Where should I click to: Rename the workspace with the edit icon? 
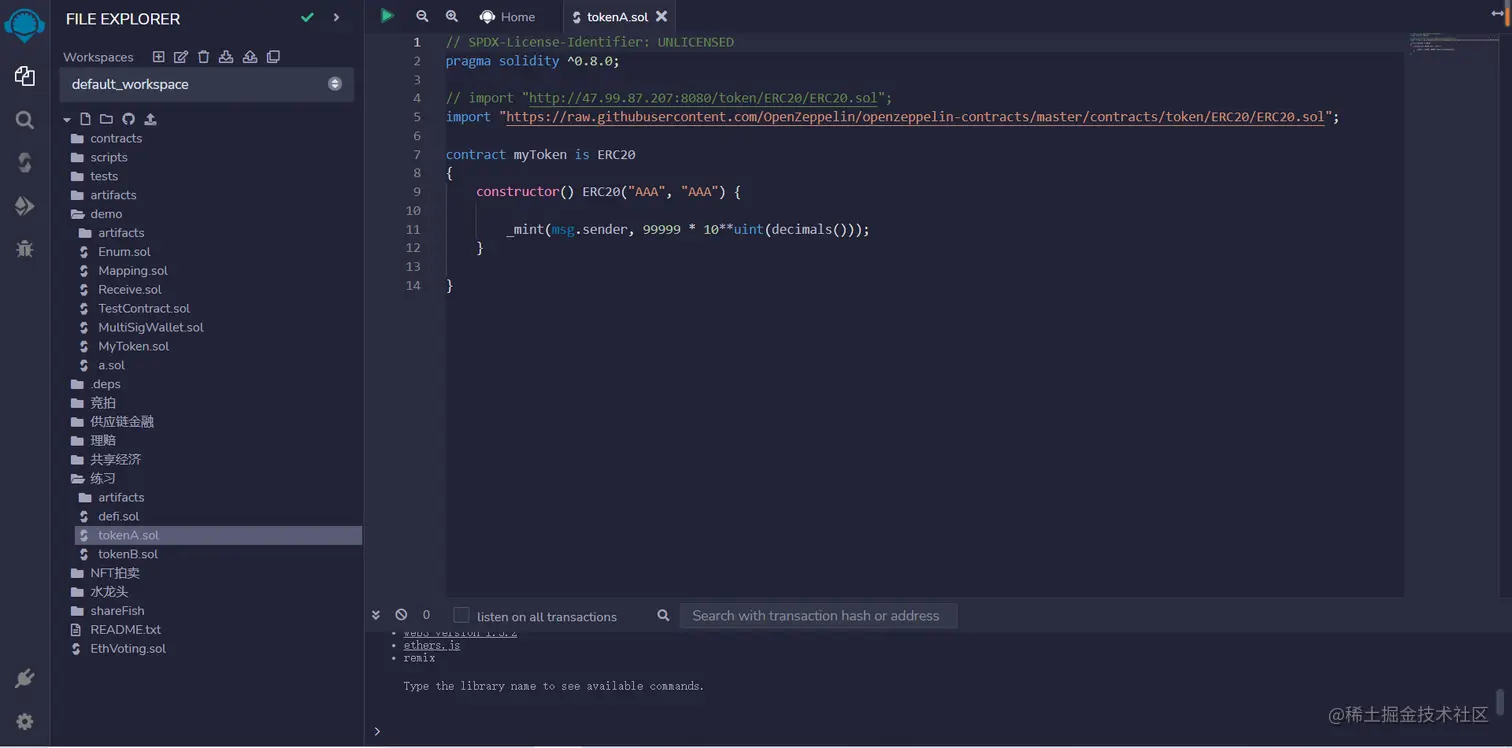[x=181, y=57]
